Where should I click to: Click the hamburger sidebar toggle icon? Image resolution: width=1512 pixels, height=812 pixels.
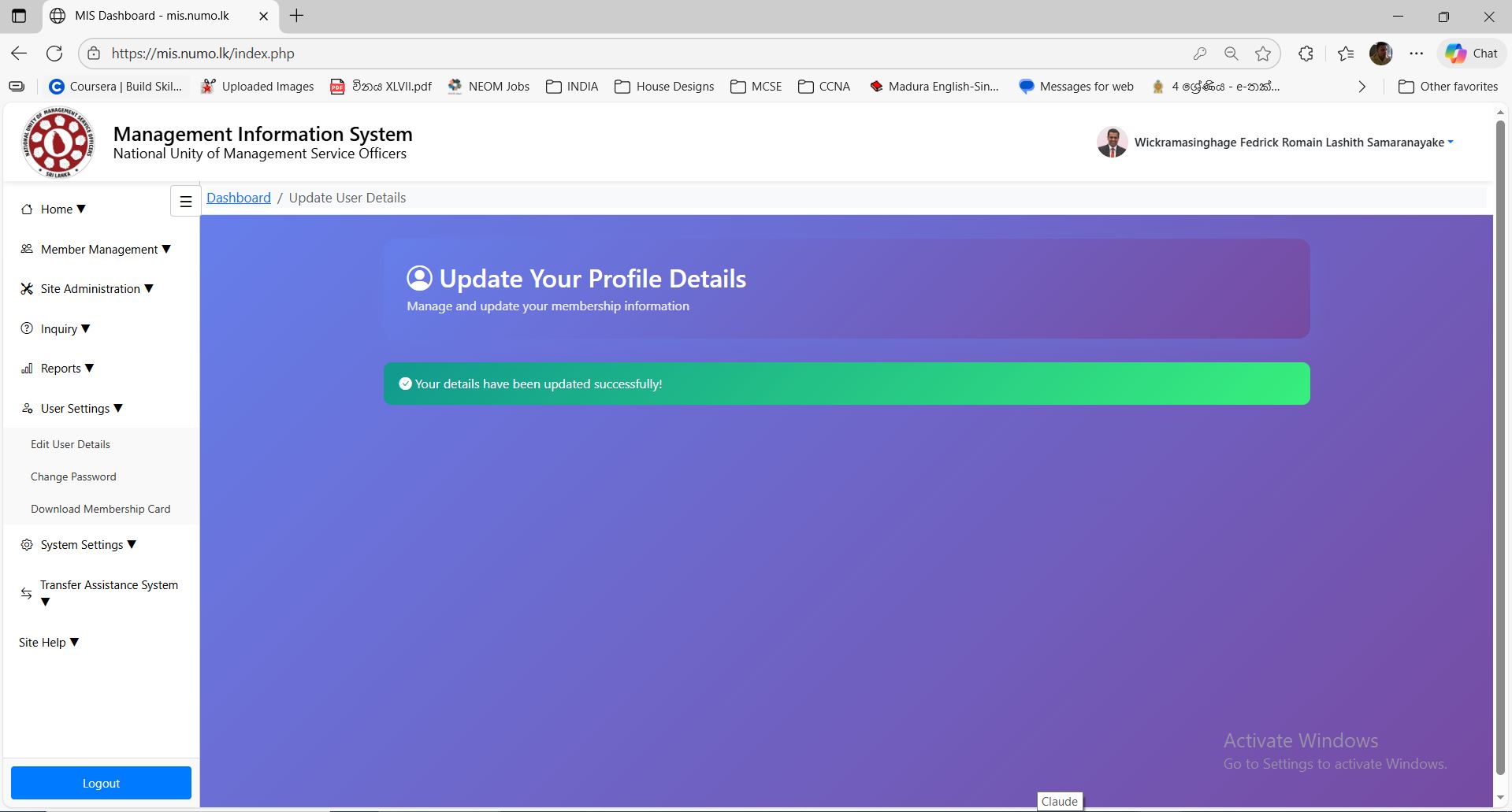click(x=186, y=202)
